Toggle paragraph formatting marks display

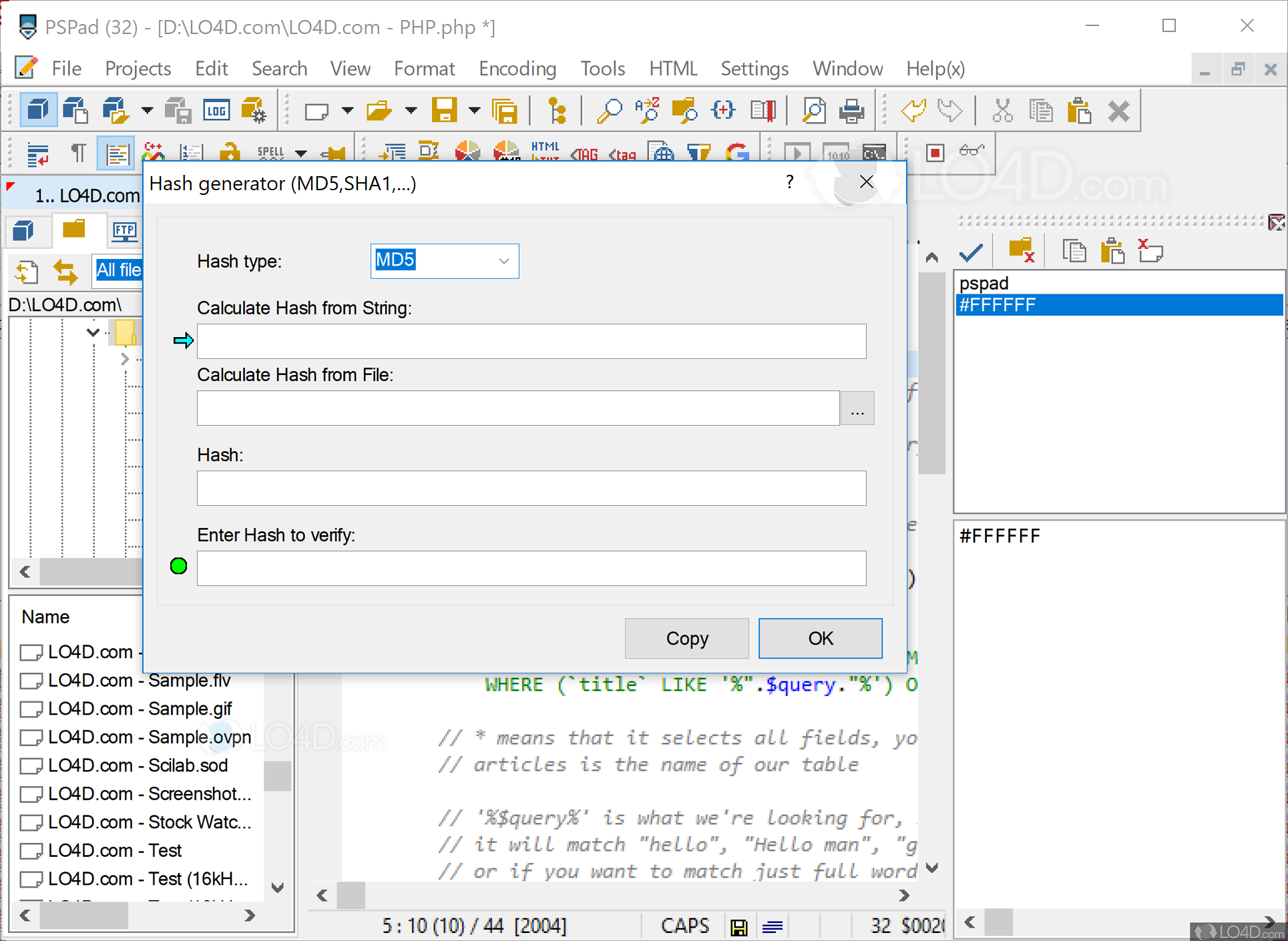click(77, 152)
